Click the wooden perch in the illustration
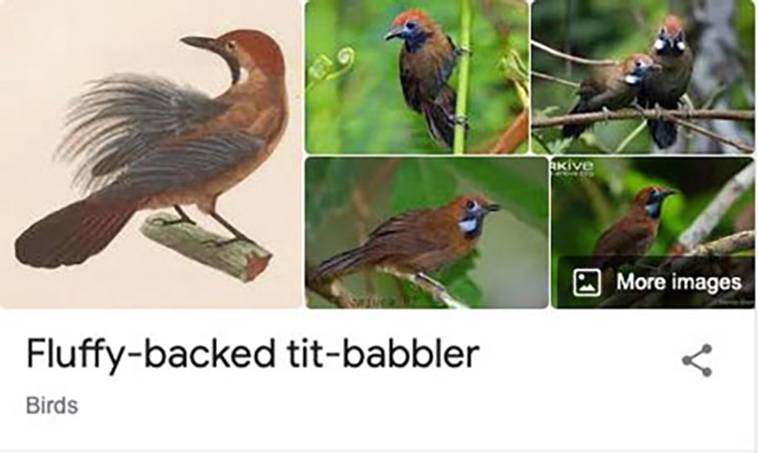The height and width of the screenshot is (453, 758). (207, 247)
